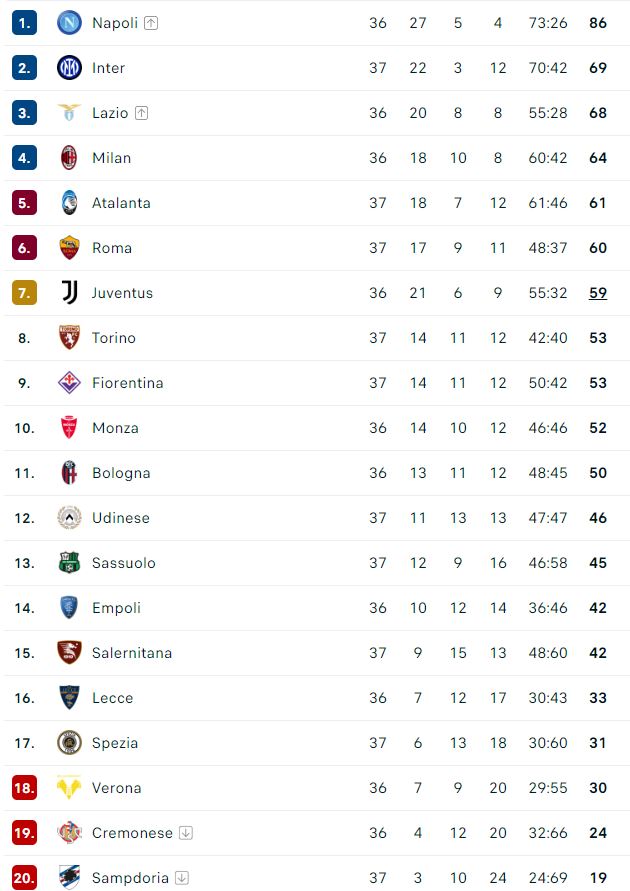Click the red rank 18 badge
Image resolution: width=630 pixels, height=891 pixels.
24,788
